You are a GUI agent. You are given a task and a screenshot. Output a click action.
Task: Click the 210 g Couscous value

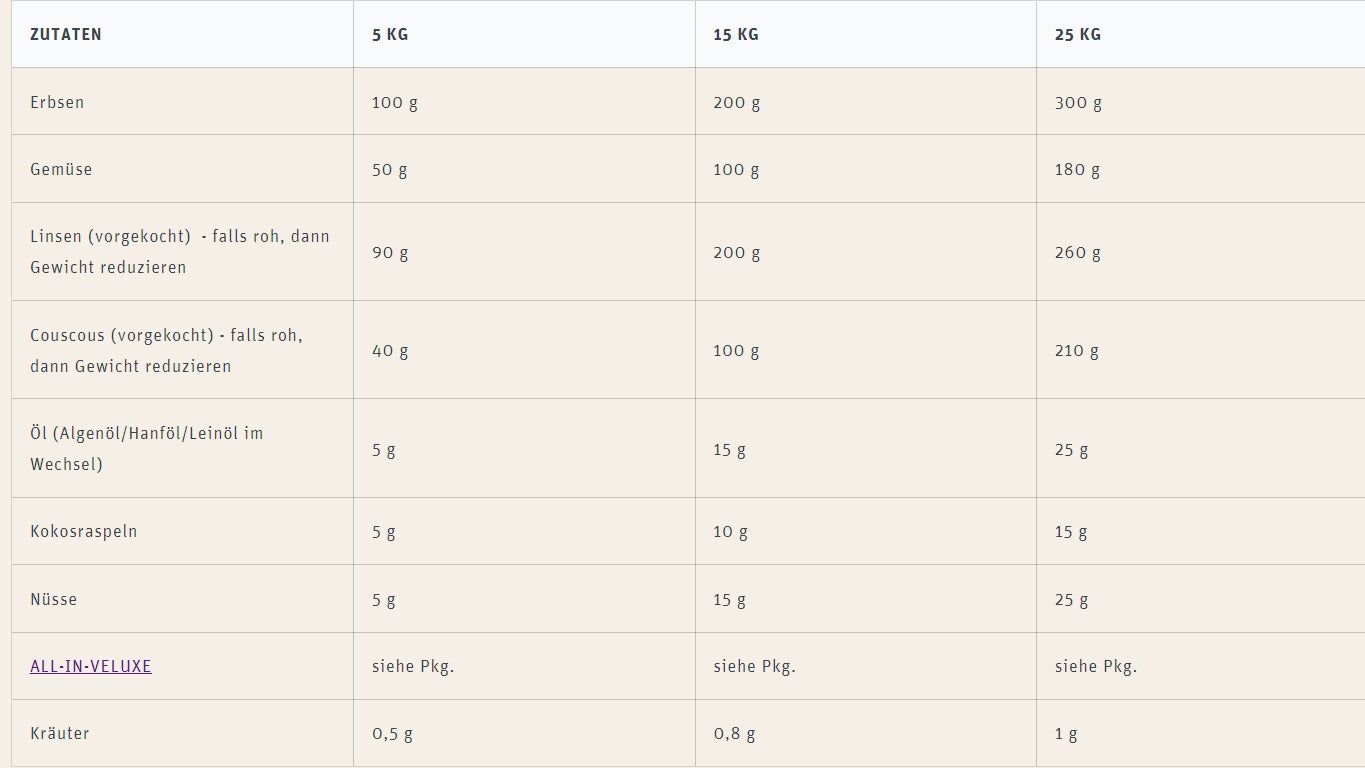[x=1077, y=350]
